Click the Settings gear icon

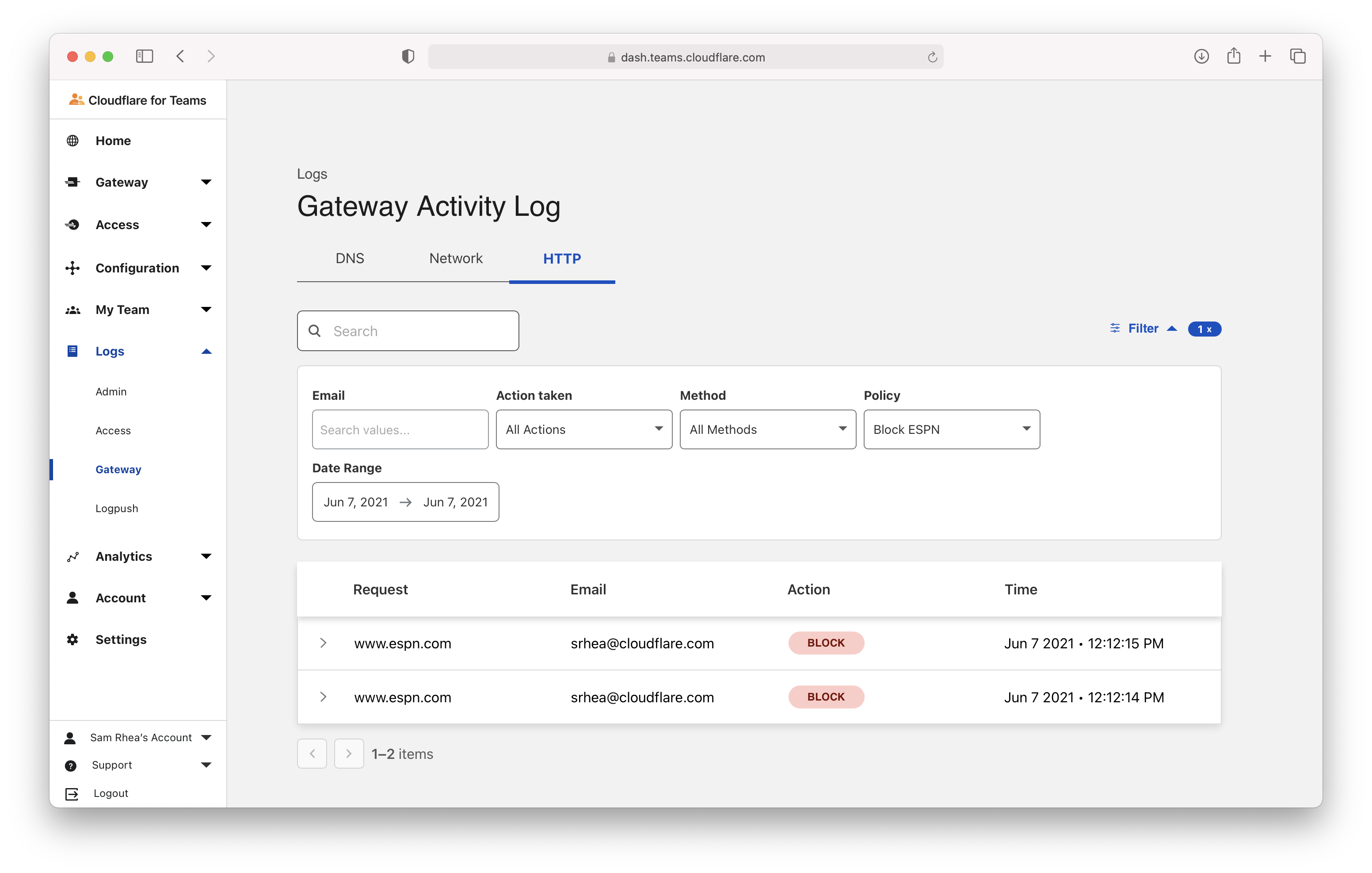click(x=72, y=639)
